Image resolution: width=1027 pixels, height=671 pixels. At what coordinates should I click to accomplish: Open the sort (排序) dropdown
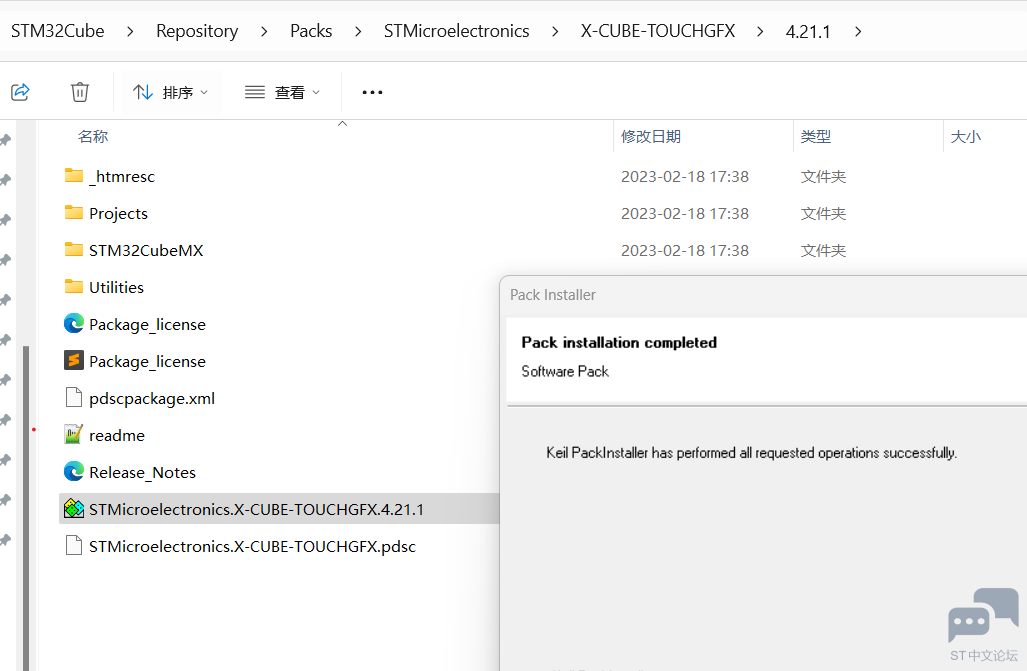tap(170, 92)
